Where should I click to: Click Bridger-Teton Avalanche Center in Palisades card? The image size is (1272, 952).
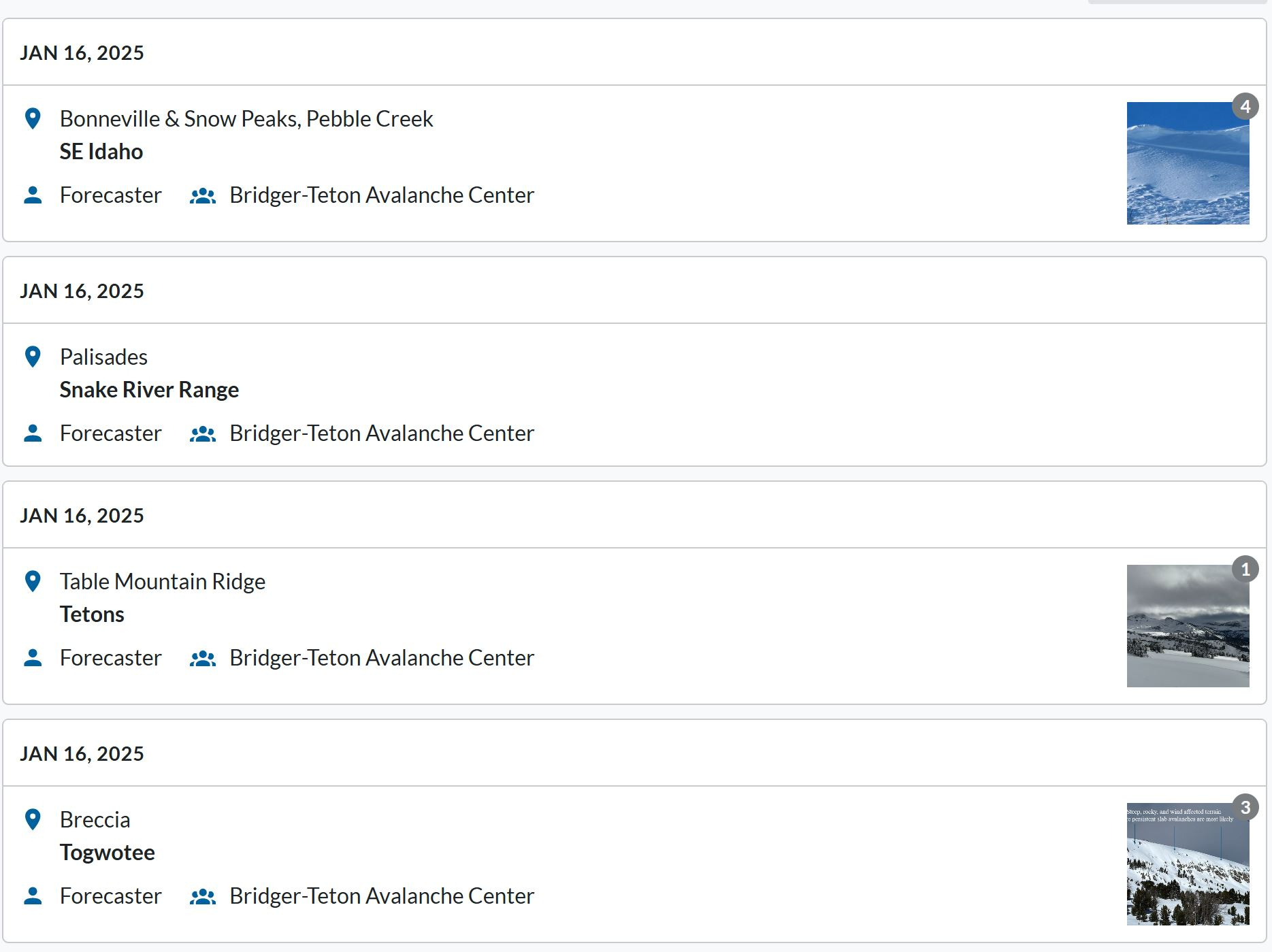[x=382, y=433]
